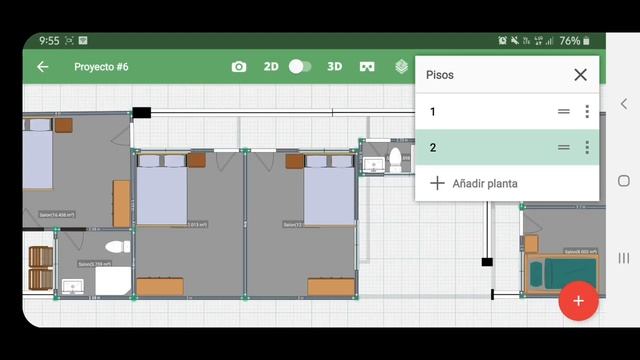Open options menu for floor 1
640x360 pixels.
click(x=587, y=111)
